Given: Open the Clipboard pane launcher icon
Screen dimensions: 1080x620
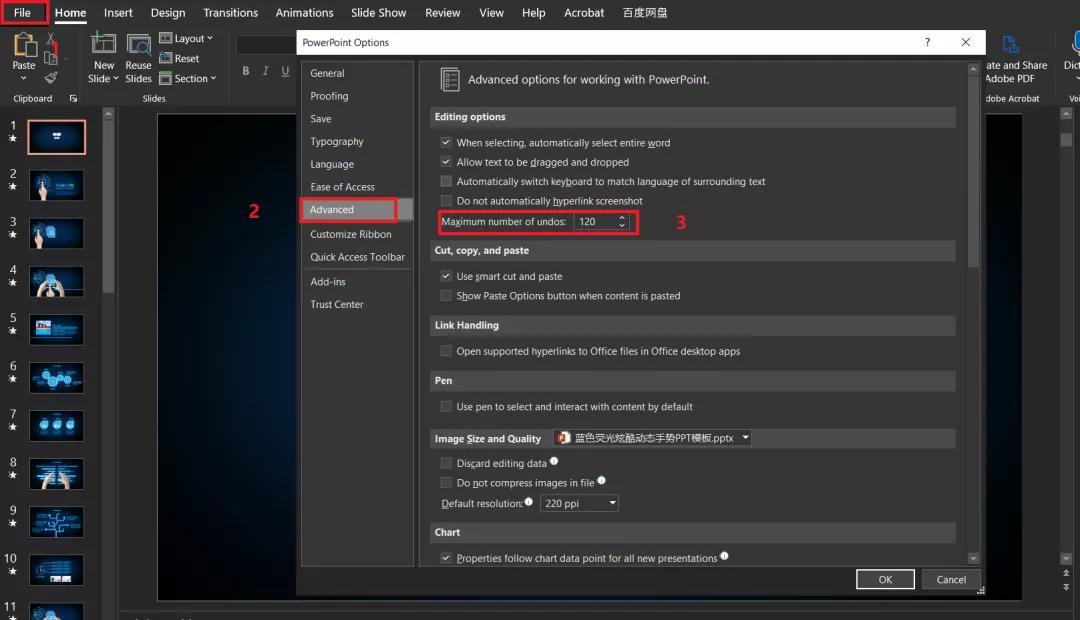Looking at the screenshot, I should click(73, 99).
